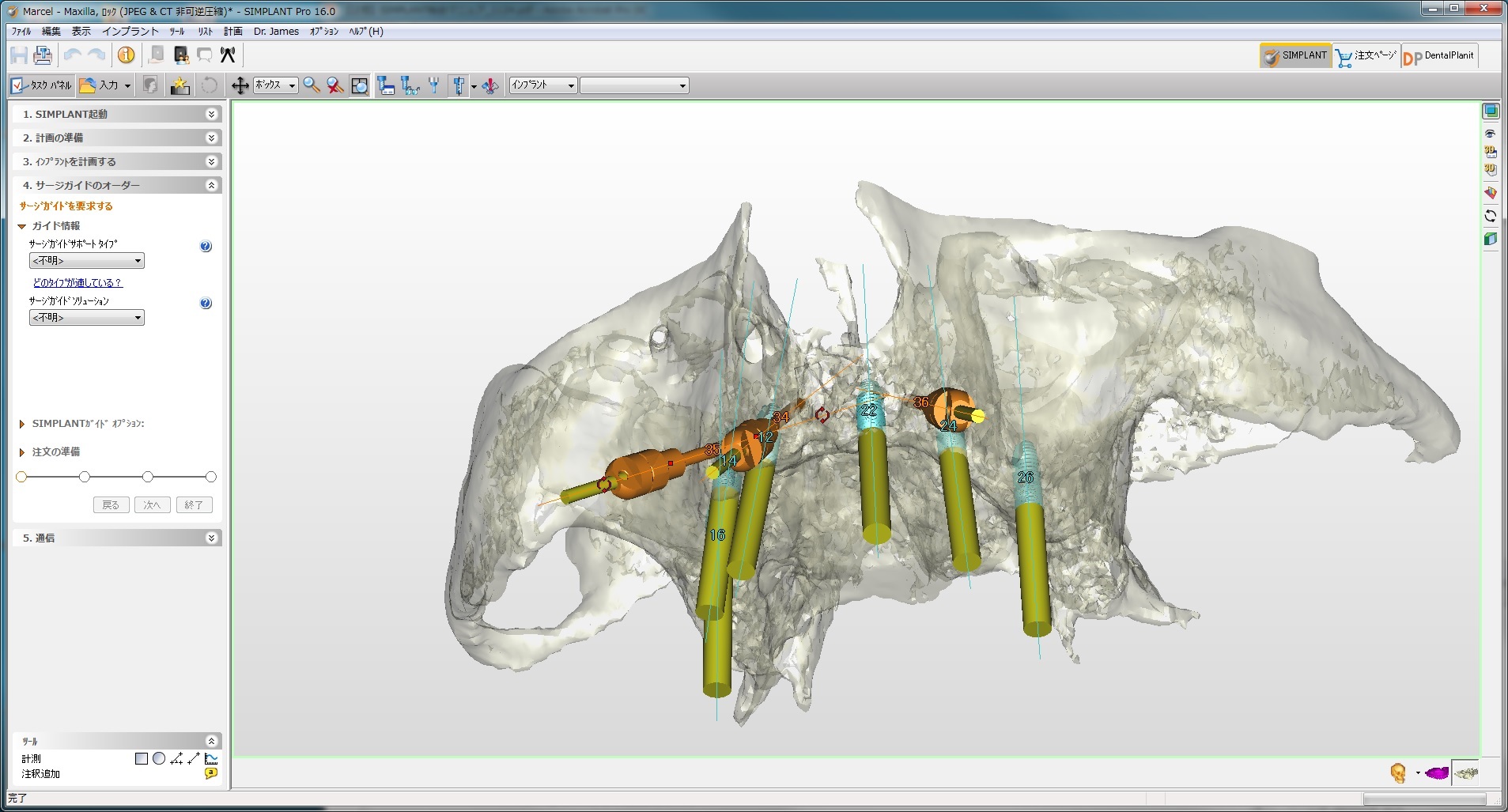1508x812 pixels.
Task: Click the 終了 button
Action: [x=194, y=504]
